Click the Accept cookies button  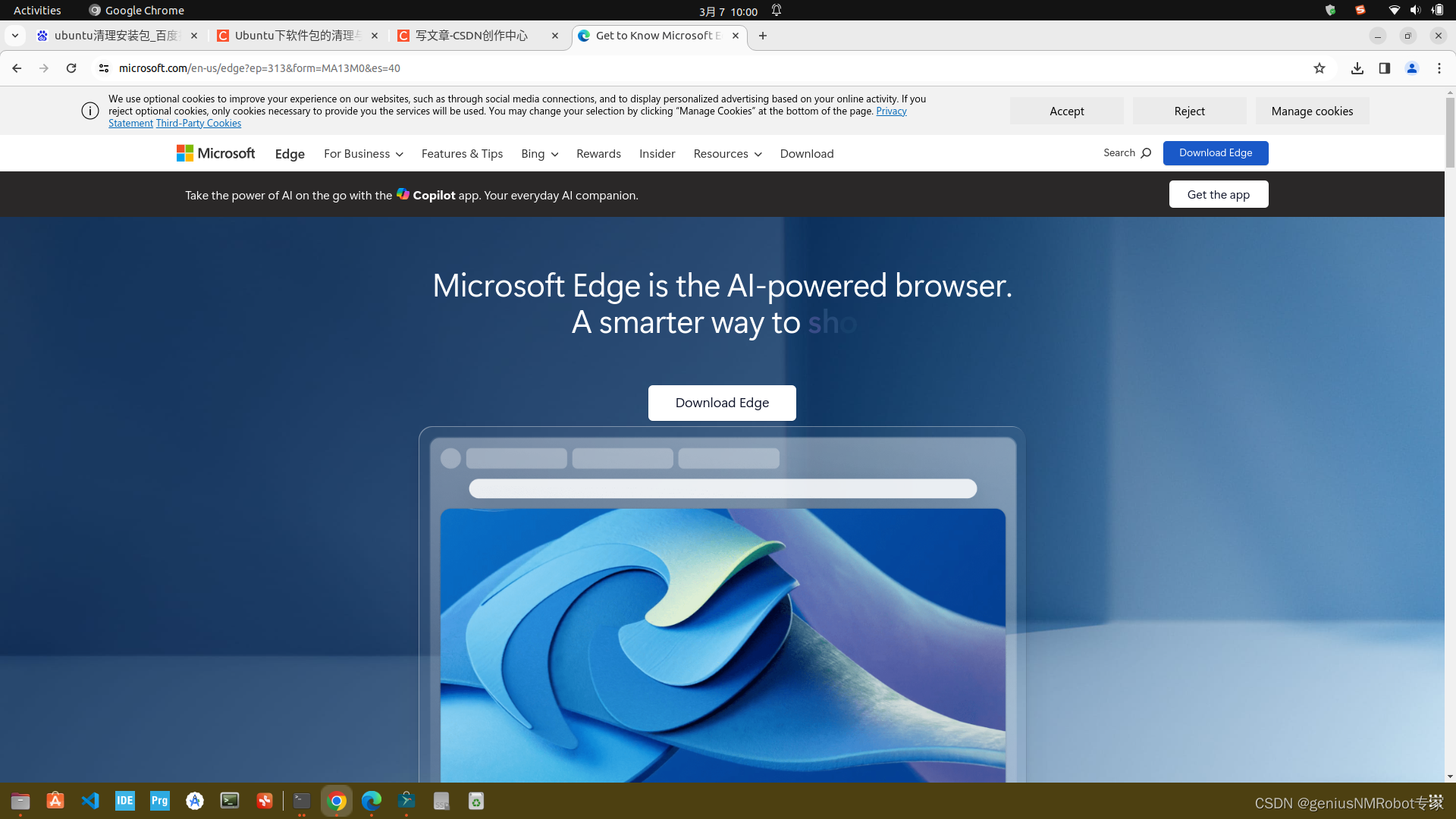(1067, 111)
